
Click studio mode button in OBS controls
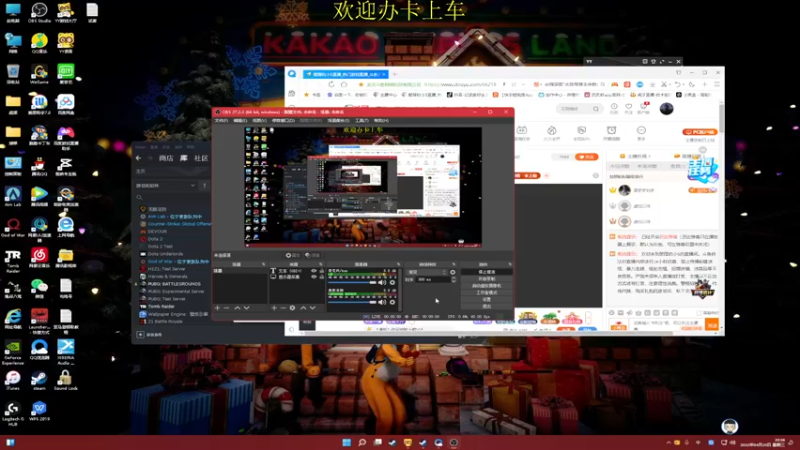pos(487,292)
